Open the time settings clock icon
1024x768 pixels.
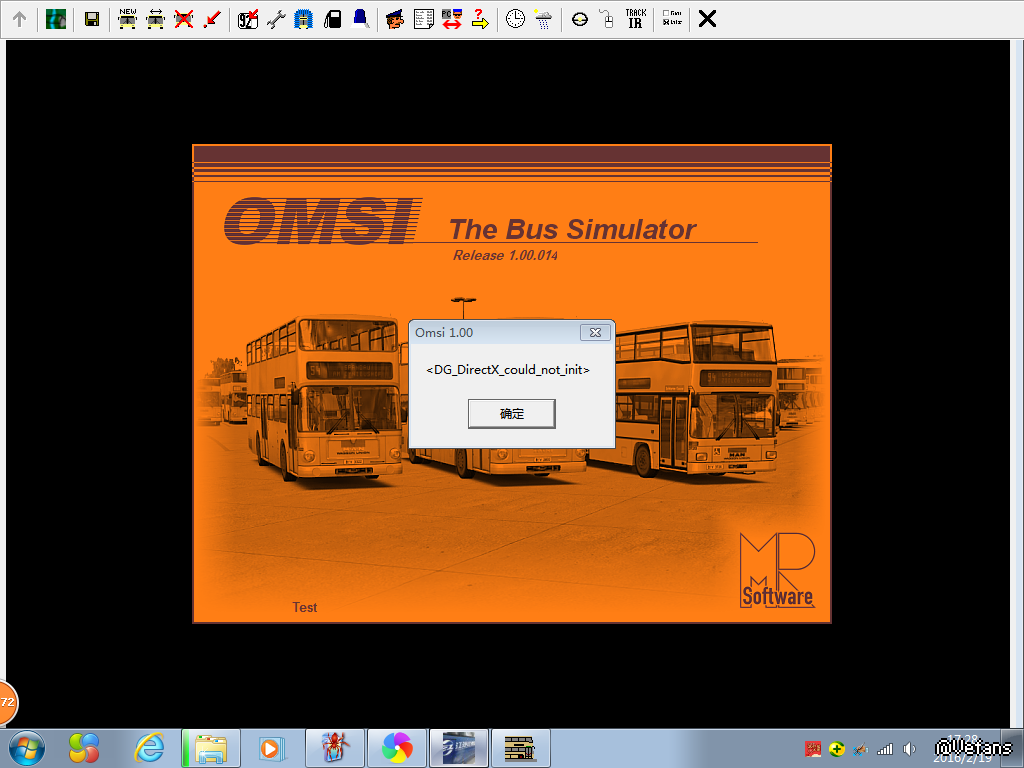pos(515,19)
